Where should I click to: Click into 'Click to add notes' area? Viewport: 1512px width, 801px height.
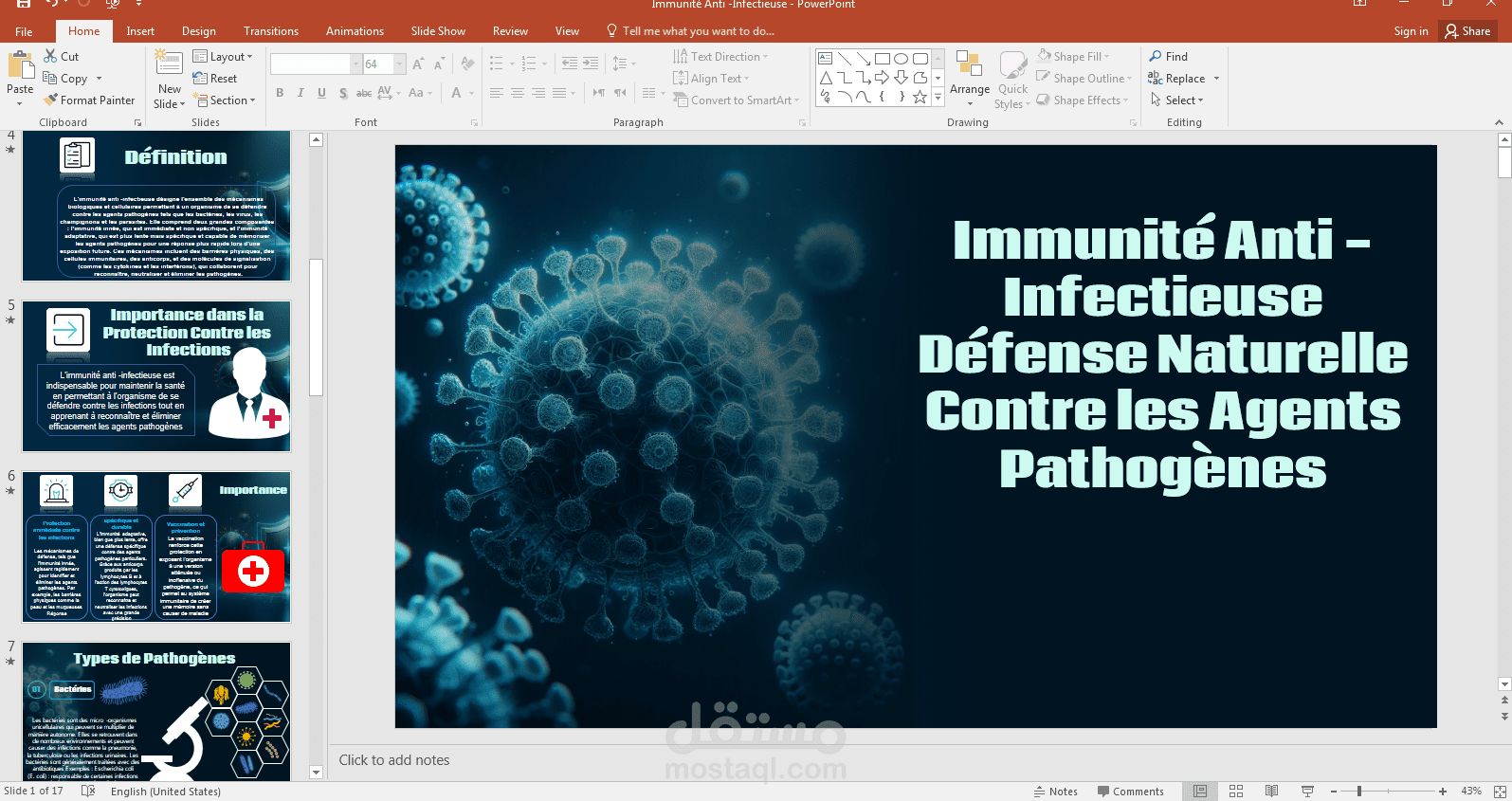[x=394, y=760]
